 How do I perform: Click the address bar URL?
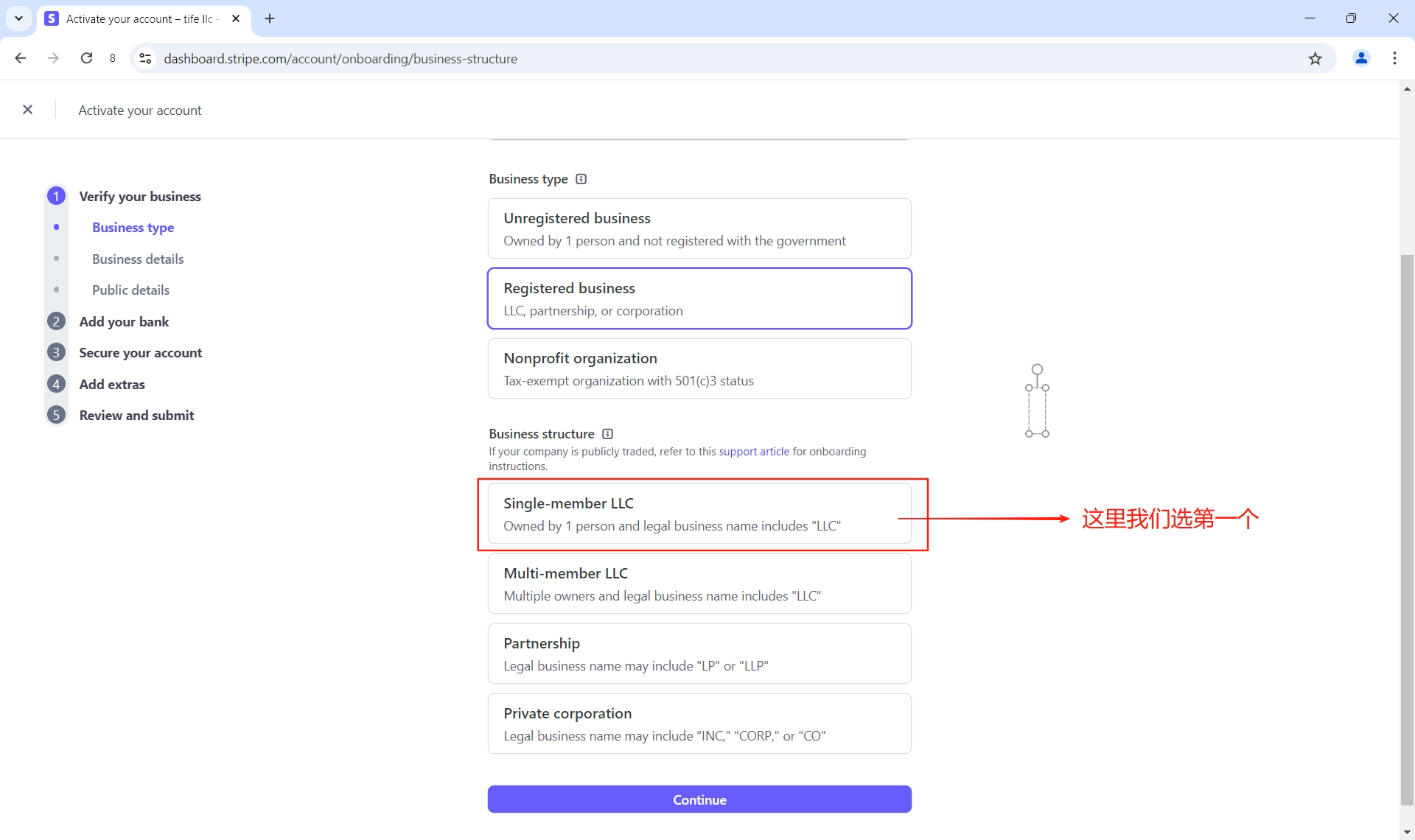(340, 59)
